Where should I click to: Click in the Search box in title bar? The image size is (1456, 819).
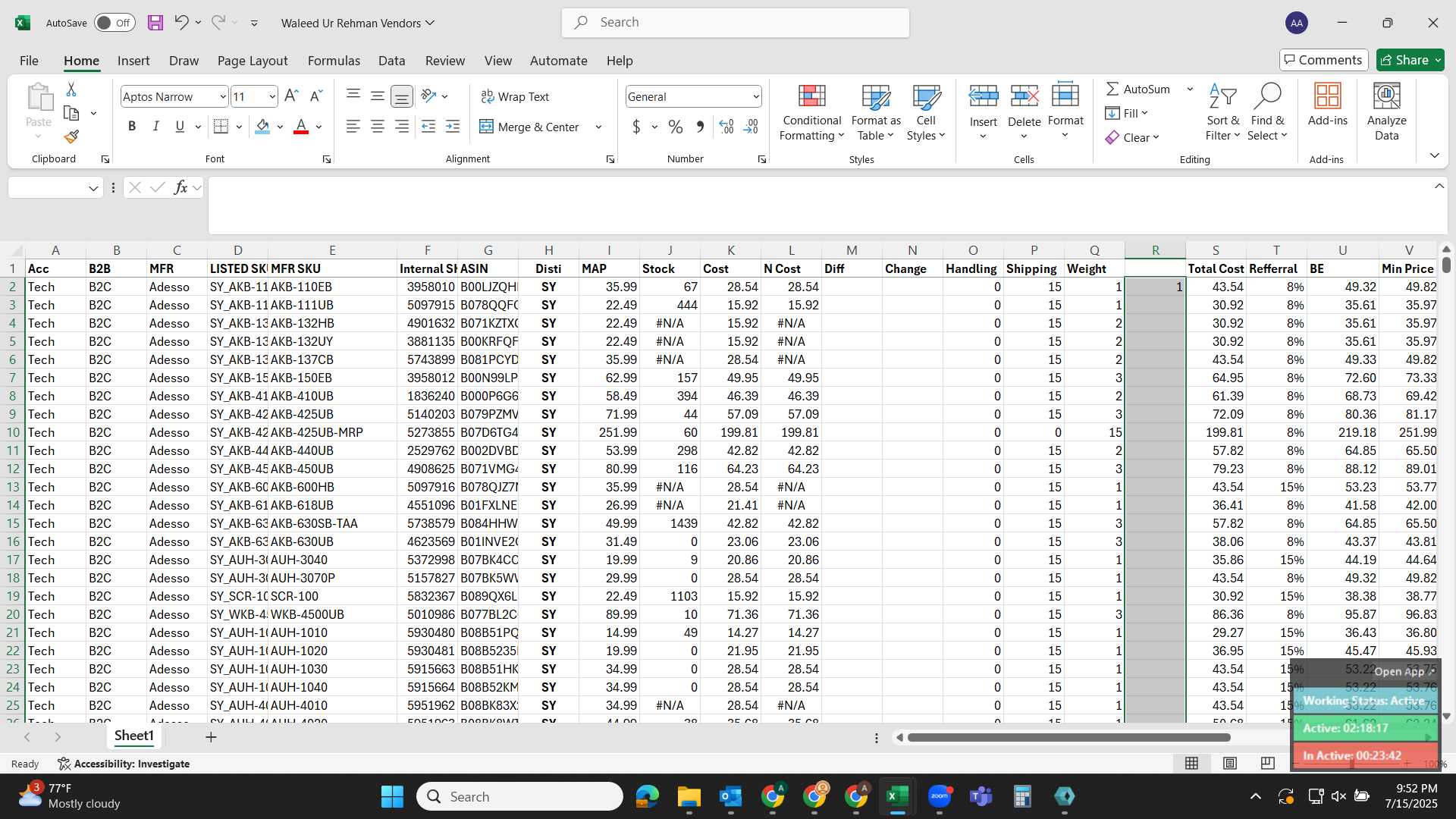[736, 23]
